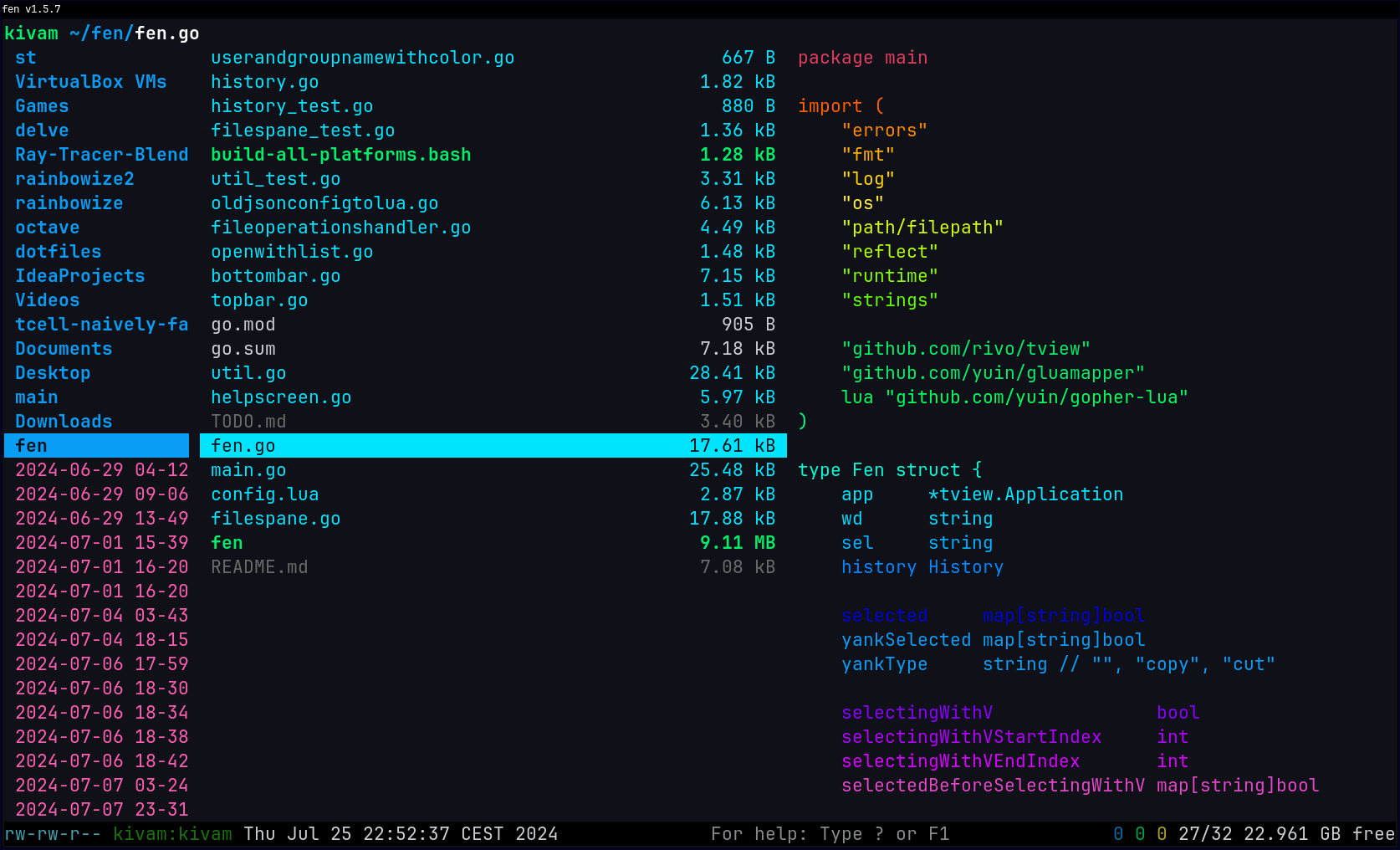Click the 'type Fen struct {' preview line
1400x850 pixels.
pyautogui.click(x=890, y=470)
